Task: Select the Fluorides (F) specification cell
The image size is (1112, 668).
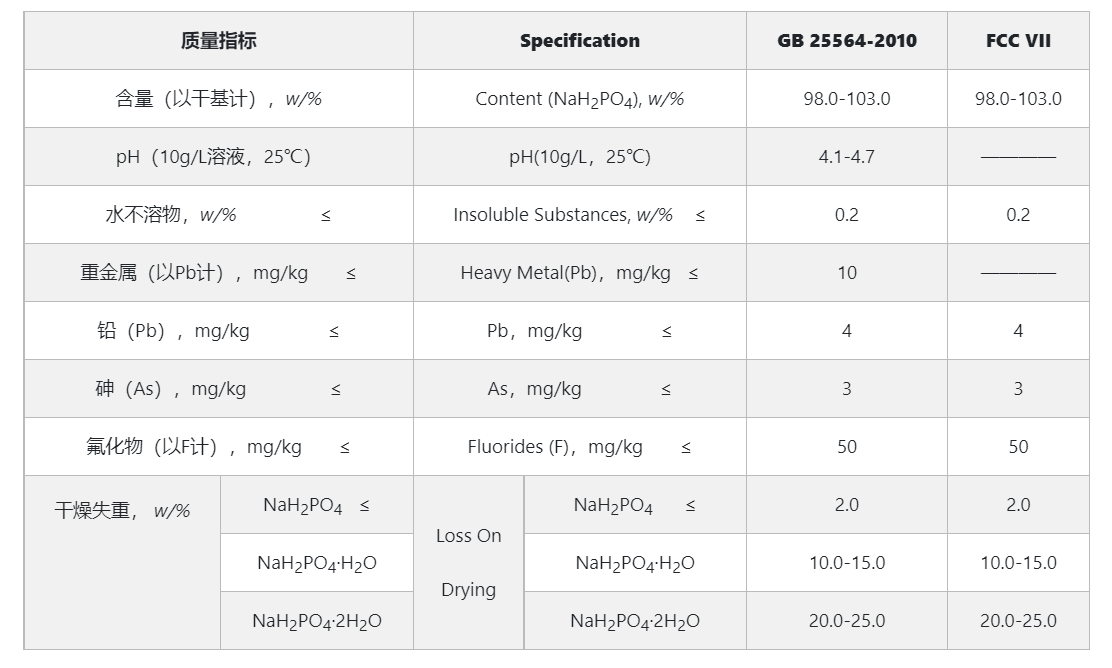Action: pos(579,447)
